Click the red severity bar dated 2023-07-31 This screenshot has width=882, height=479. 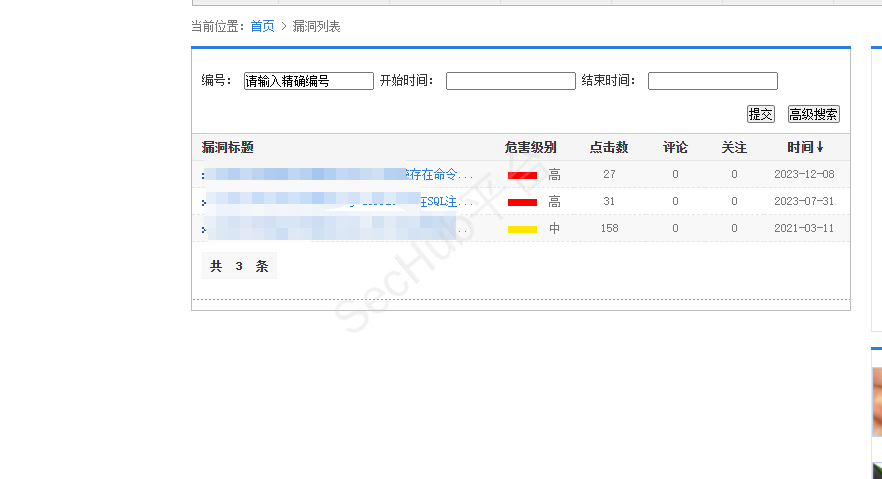pyautogui.click(x=522, y=202)
